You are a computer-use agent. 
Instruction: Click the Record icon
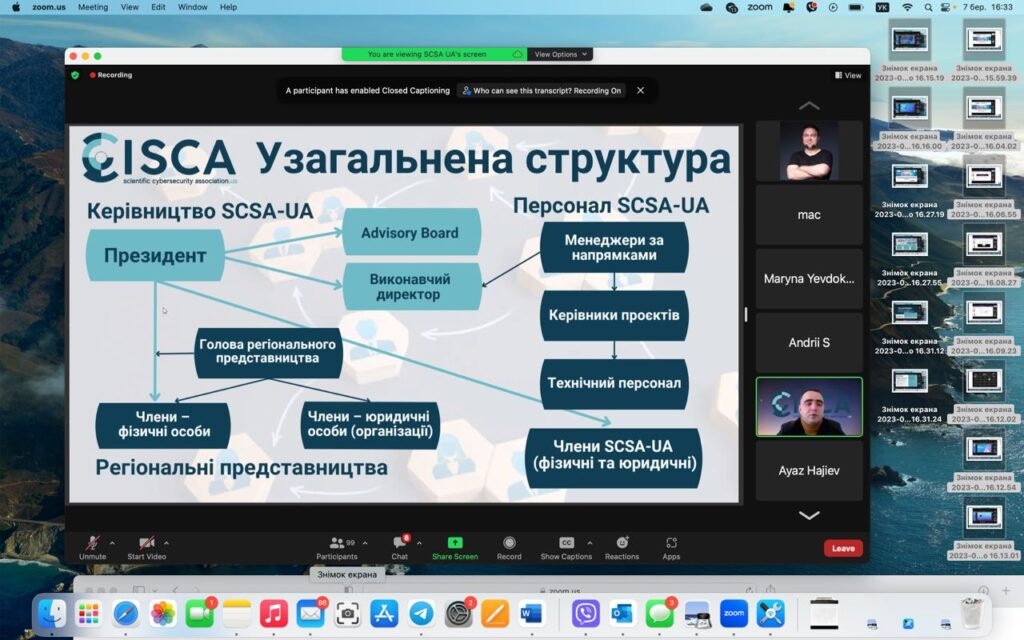[x=509, y=543]
